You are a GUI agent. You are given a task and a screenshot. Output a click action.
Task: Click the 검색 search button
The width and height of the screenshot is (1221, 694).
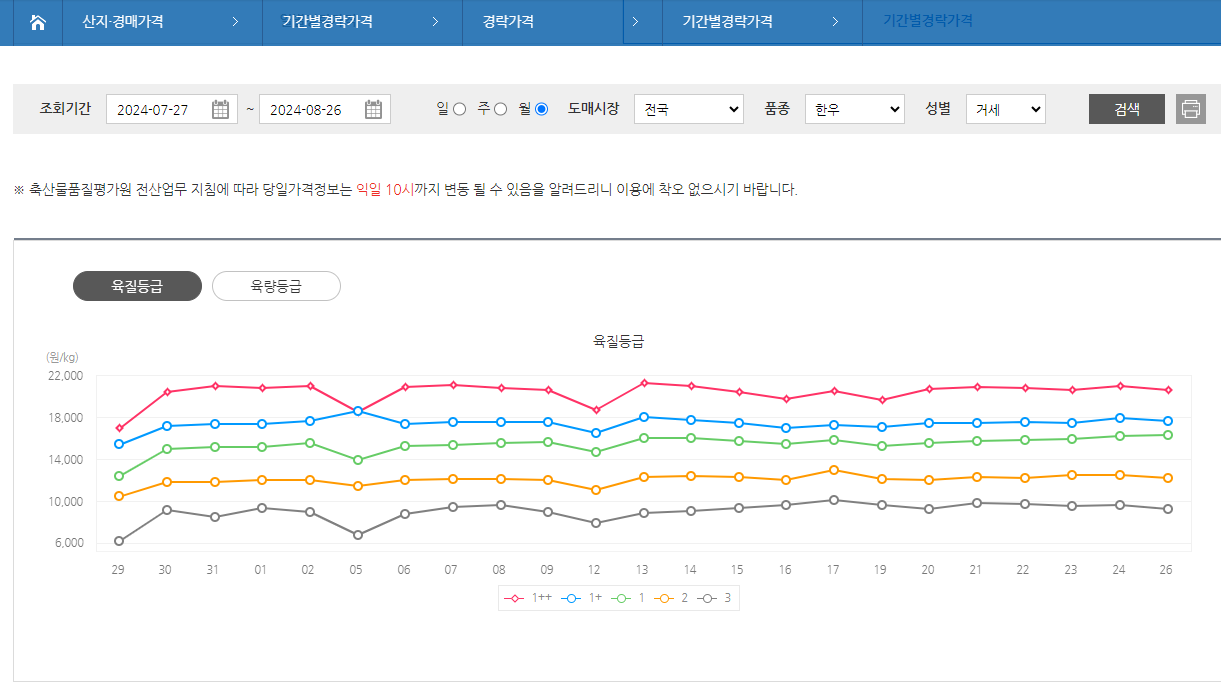pyautogui.click(x=1126, y=109)
